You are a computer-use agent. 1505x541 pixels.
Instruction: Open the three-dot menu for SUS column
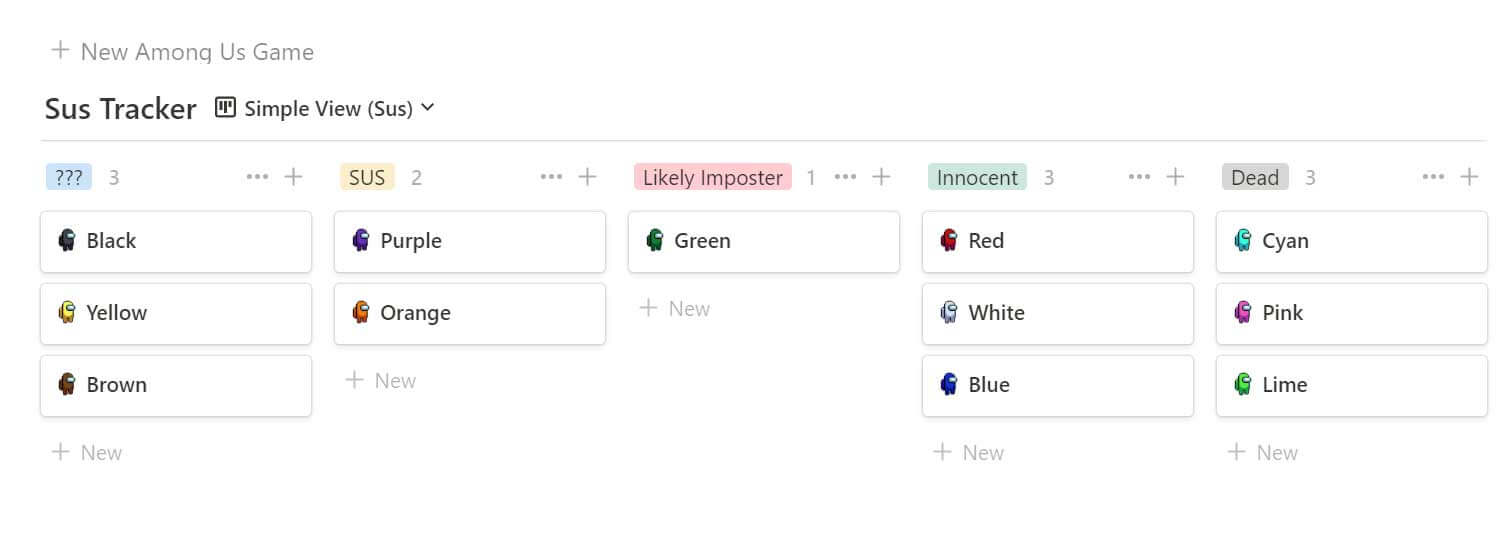(551, 177)
